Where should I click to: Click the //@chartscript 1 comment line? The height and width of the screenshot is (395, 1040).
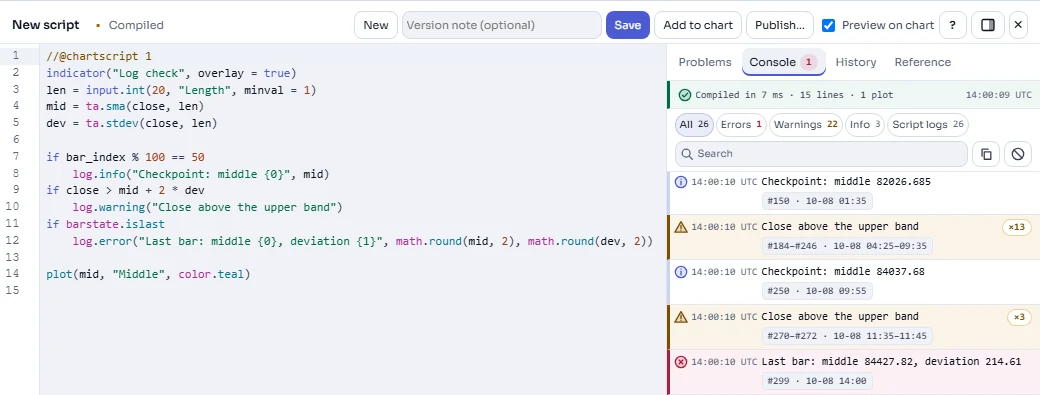(99, 56)
